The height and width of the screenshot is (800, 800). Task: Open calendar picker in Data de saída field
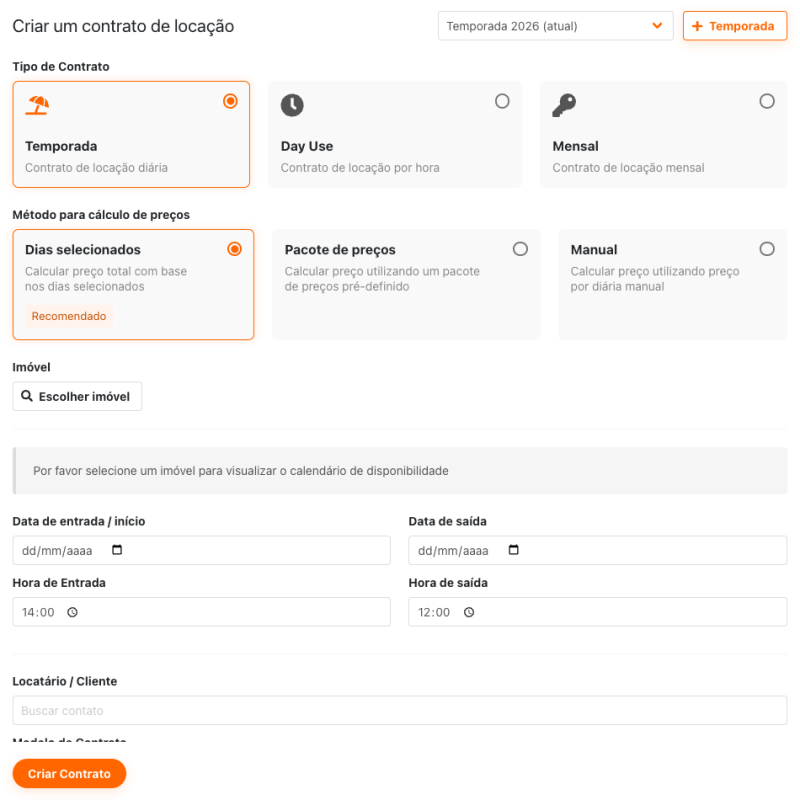tap(513, 550)
